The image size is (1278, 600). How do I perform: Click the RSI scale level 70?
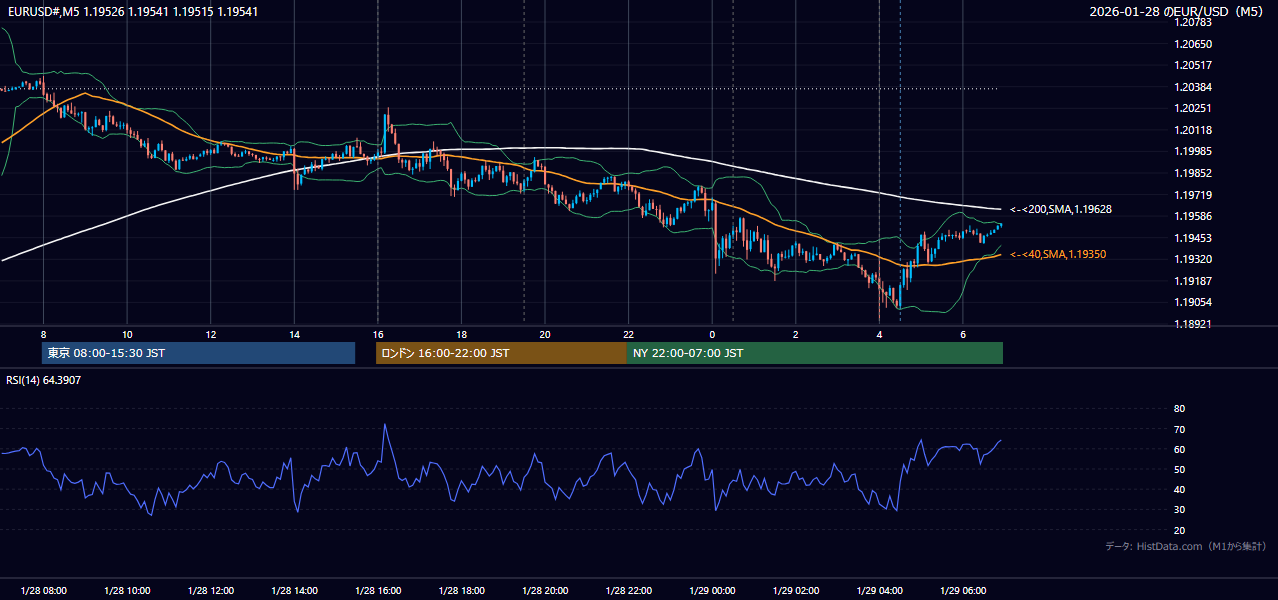[1179, 429]
